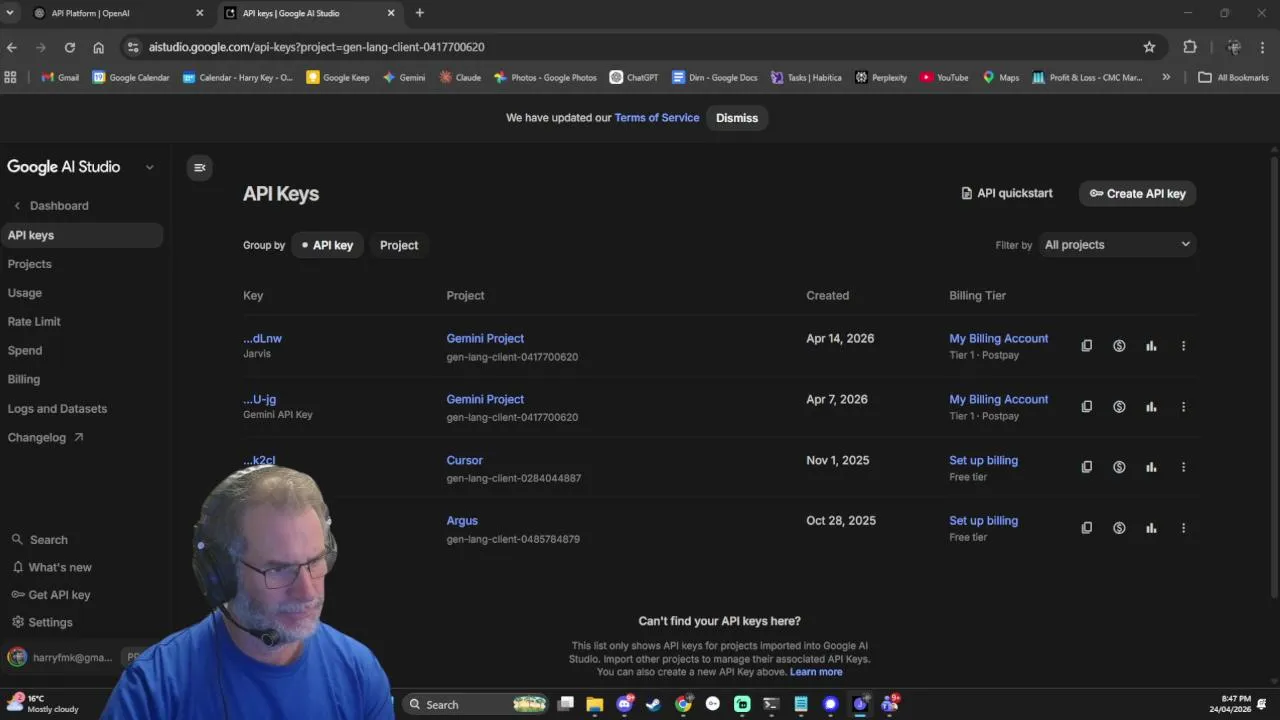The image size is (1280, 720).
Task: Reload the page
Action: [69, 47]
